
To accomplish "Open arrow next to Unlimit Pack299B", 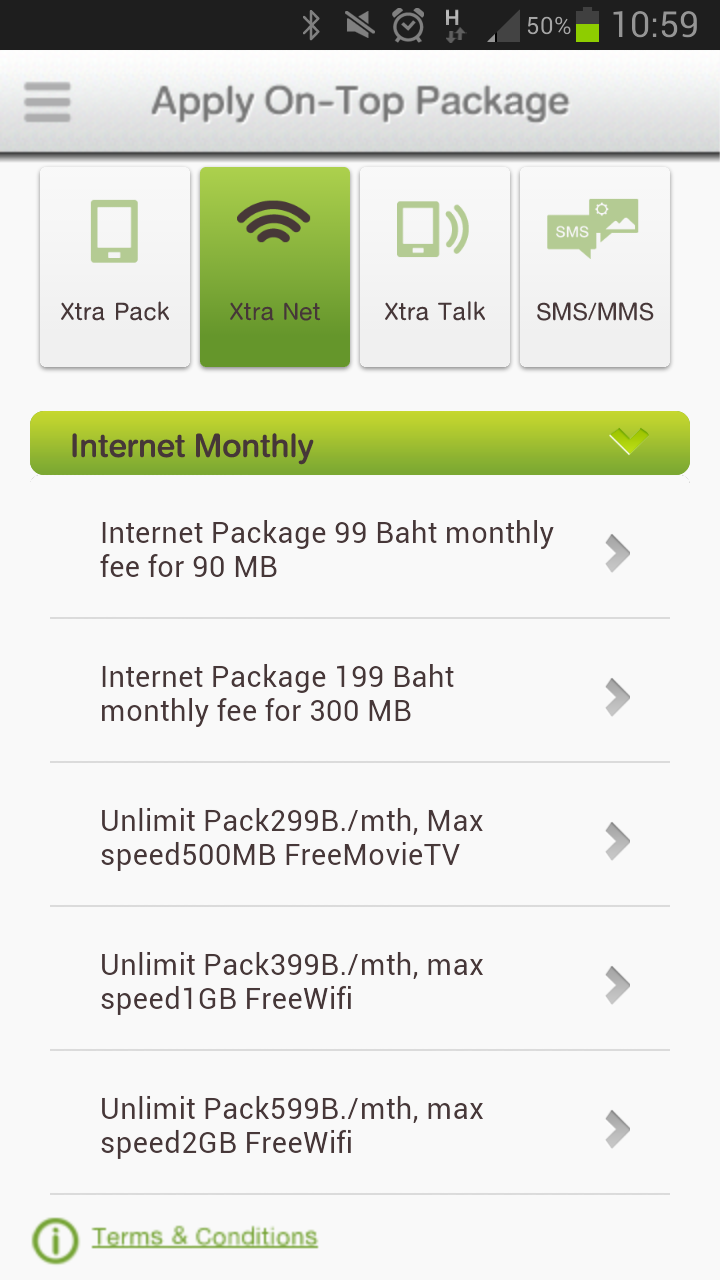I will 617,840.
